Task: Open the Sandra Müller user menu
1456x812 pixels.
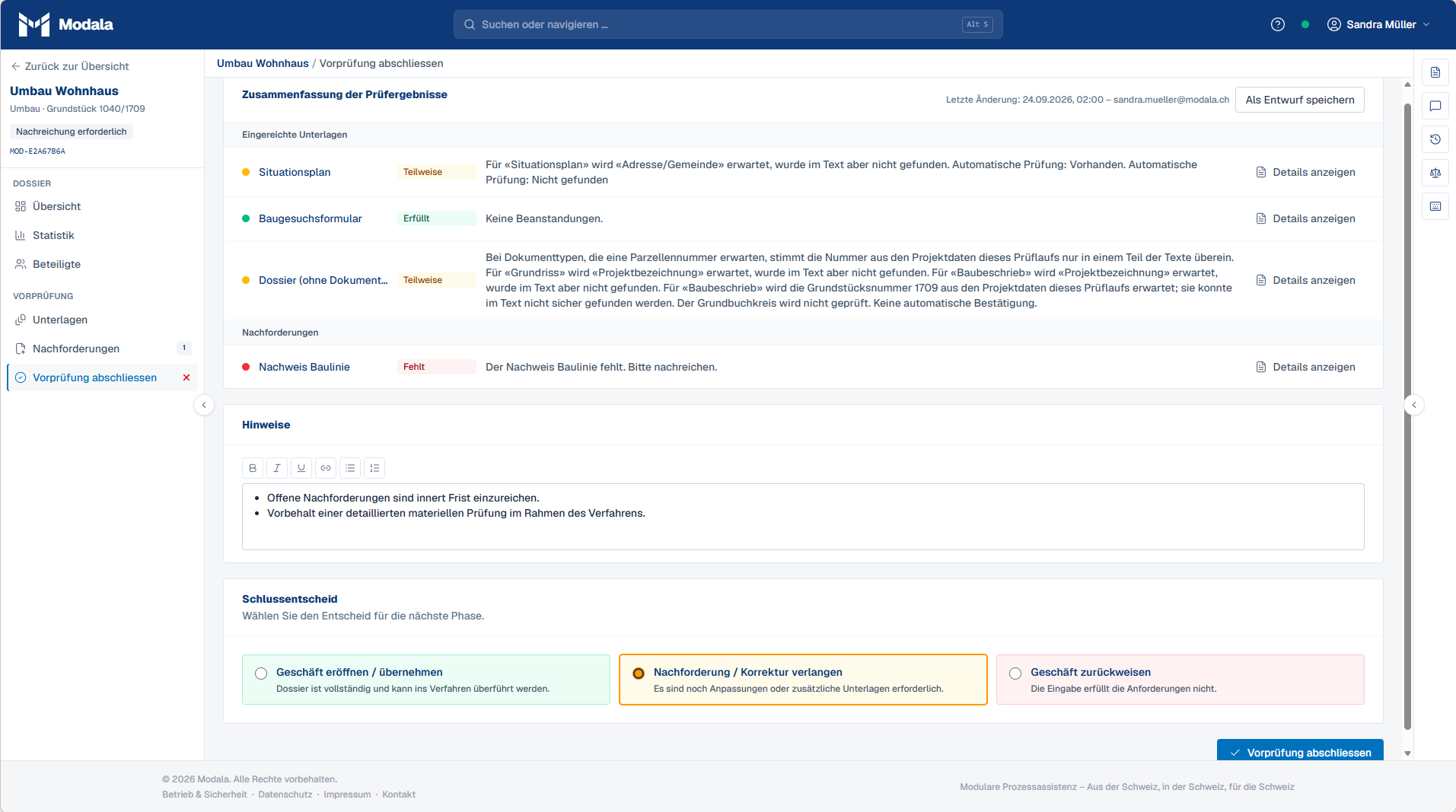Action: [1378, 24]
